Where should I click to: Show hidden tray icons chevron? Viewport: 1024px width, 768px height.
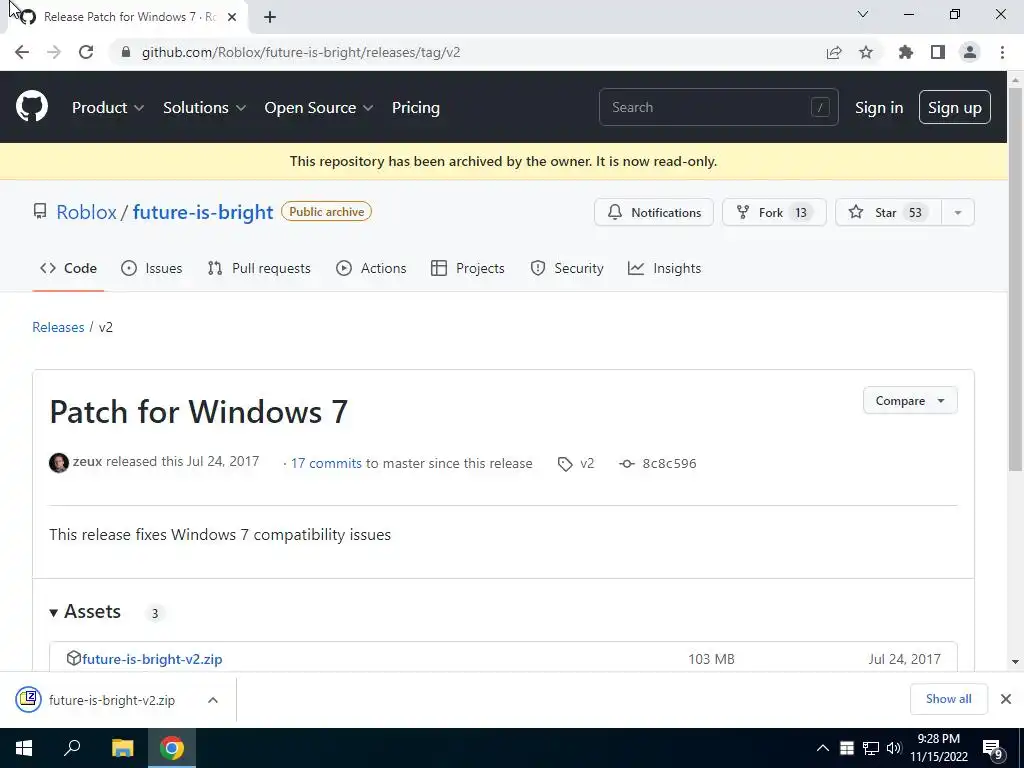(x=823, y=748)
